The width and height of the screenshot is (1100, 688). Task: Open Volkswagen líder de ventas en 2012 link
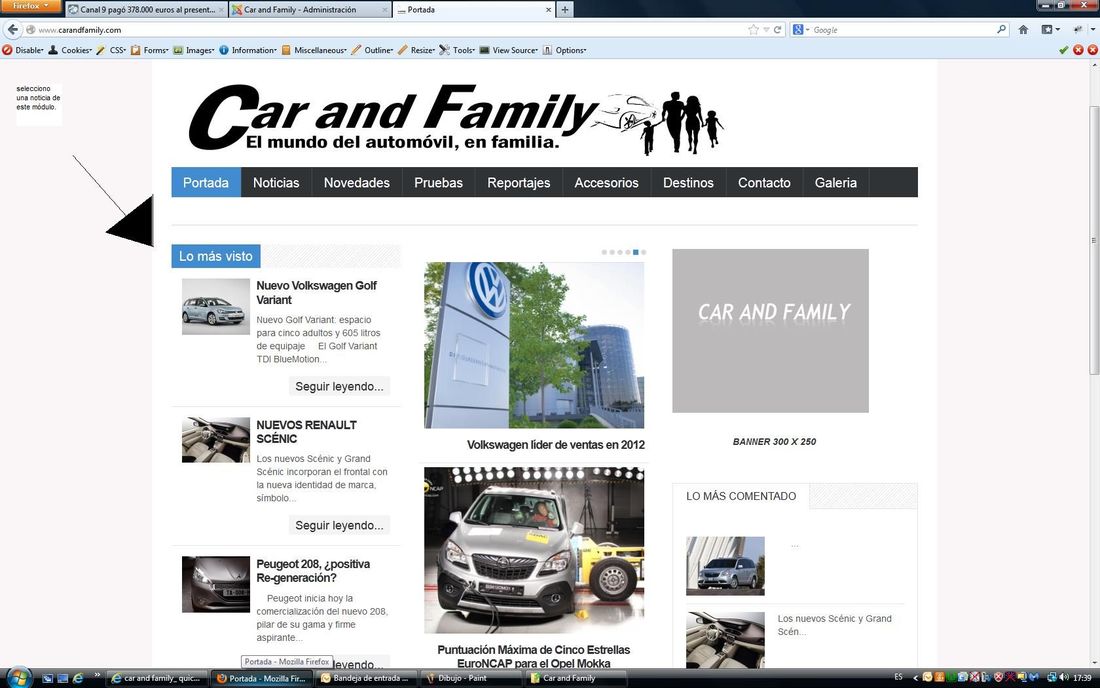click(x=556, y=445)
